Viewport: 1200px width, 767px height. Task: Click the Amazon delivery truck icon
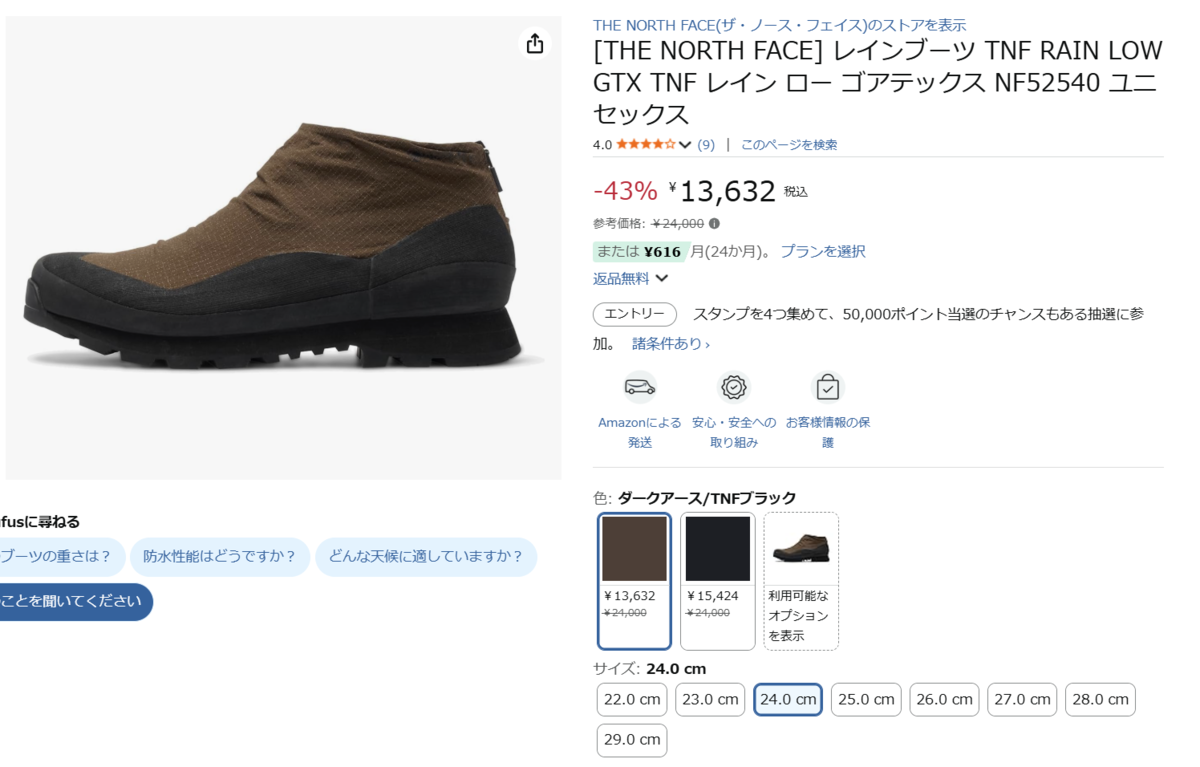(x=640, y=387)
